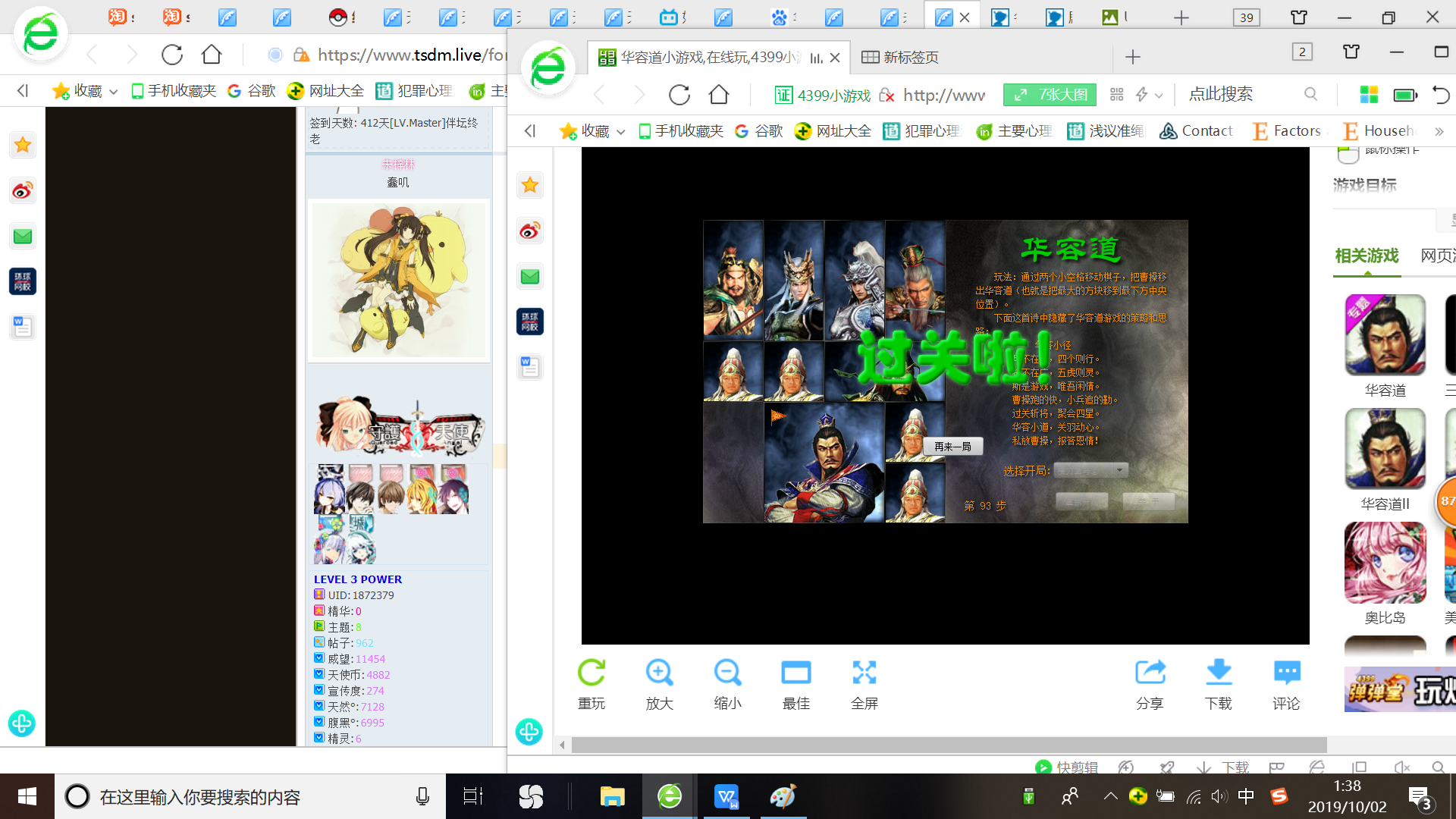Toggle mute speaker icon in browser status bar
This screenshot has width=1456, height=819.
tap(1402, 767)
